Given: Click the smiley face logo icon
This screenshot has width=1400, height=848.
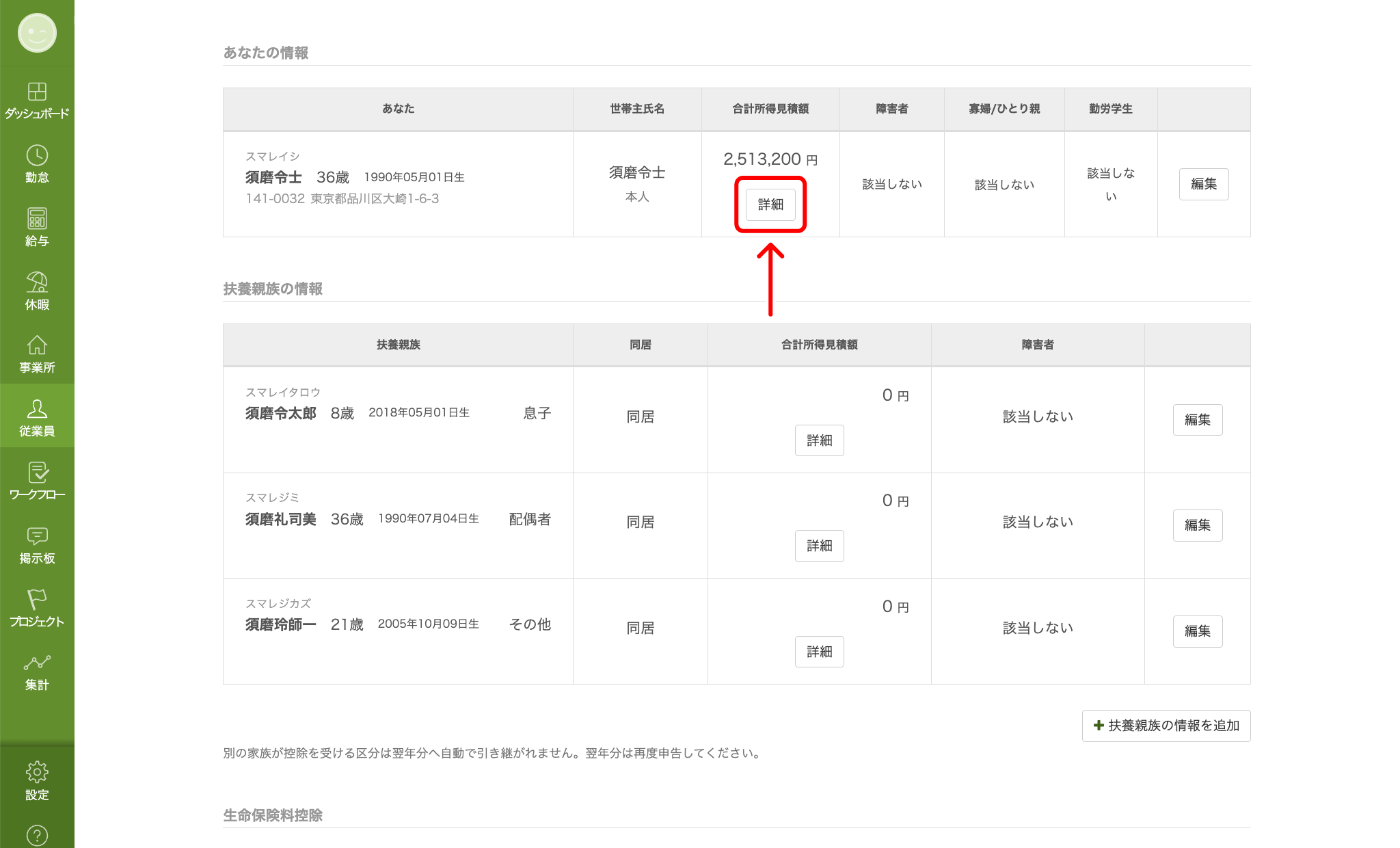Looking at the screenshot, I should (37, 33).
